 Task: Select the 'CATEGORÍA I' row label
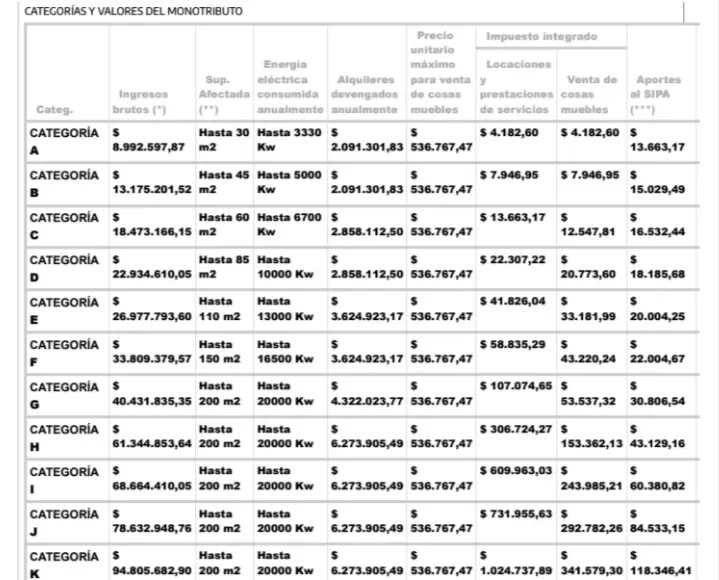64,480
